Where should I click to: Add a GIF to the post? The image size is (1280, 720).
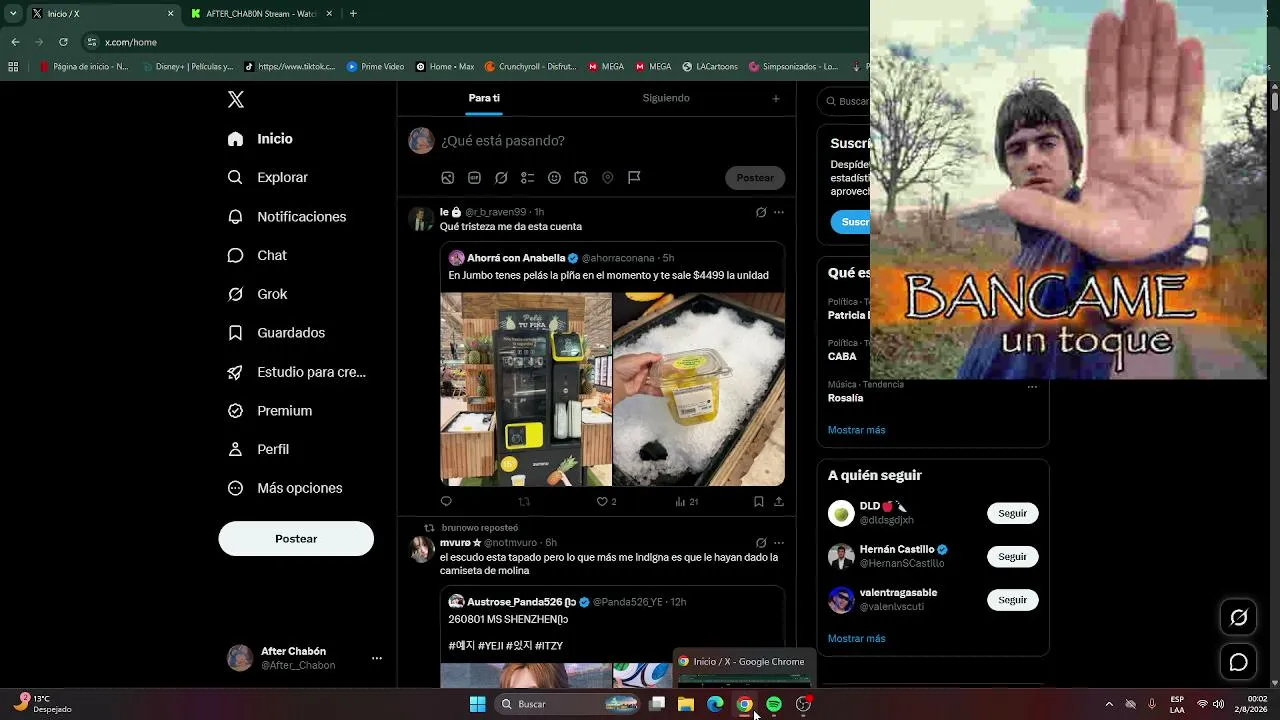(474, 178)
